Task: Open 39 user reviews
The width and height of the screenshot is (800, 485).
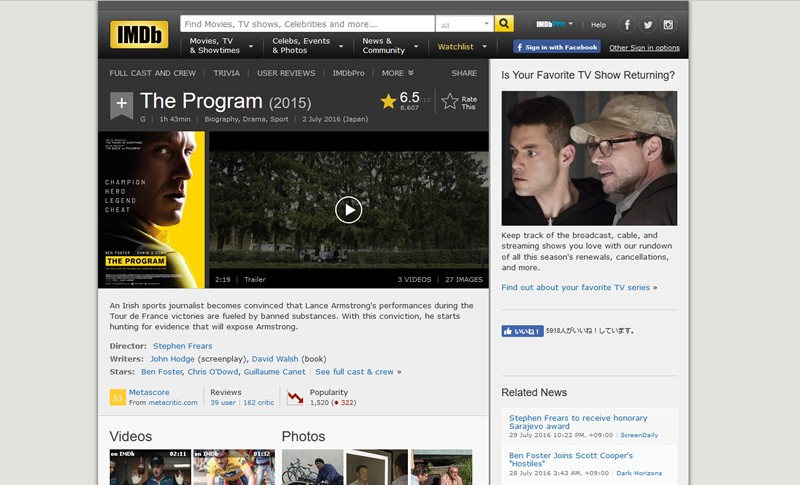Action: 223,402
